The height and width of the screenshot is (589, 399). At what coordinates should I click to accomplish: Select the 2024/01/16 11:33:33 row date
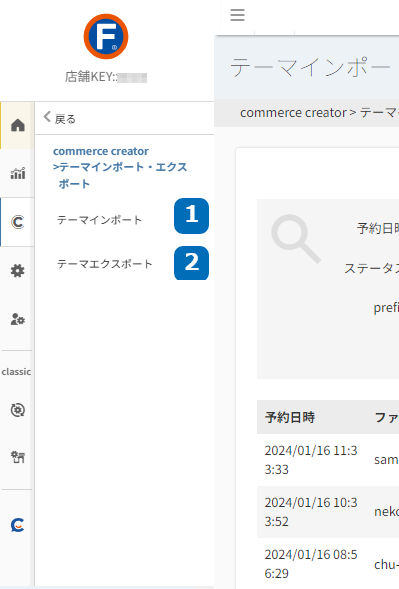311,460
